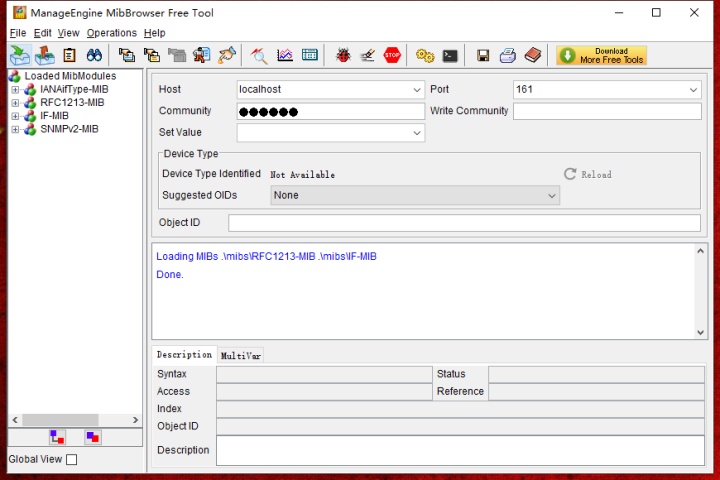Click in the Write Community field
Viewport: 720px width, 480px height.
click(x=607, y=112)
